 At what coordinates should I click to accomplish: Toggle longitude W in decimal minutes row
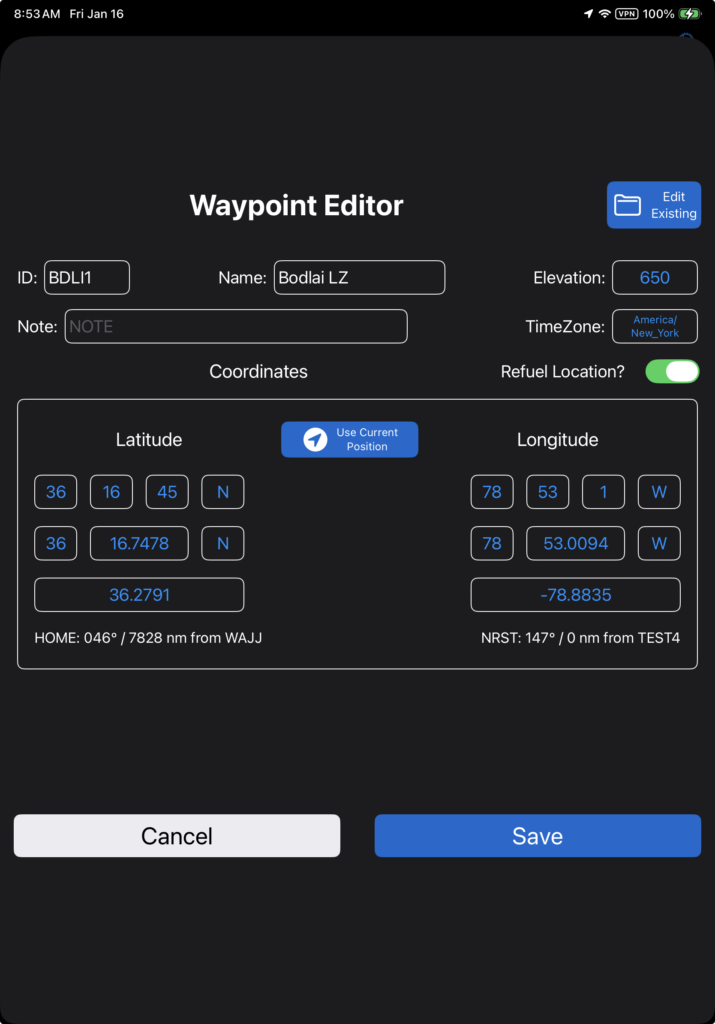(x=659, y=543)
